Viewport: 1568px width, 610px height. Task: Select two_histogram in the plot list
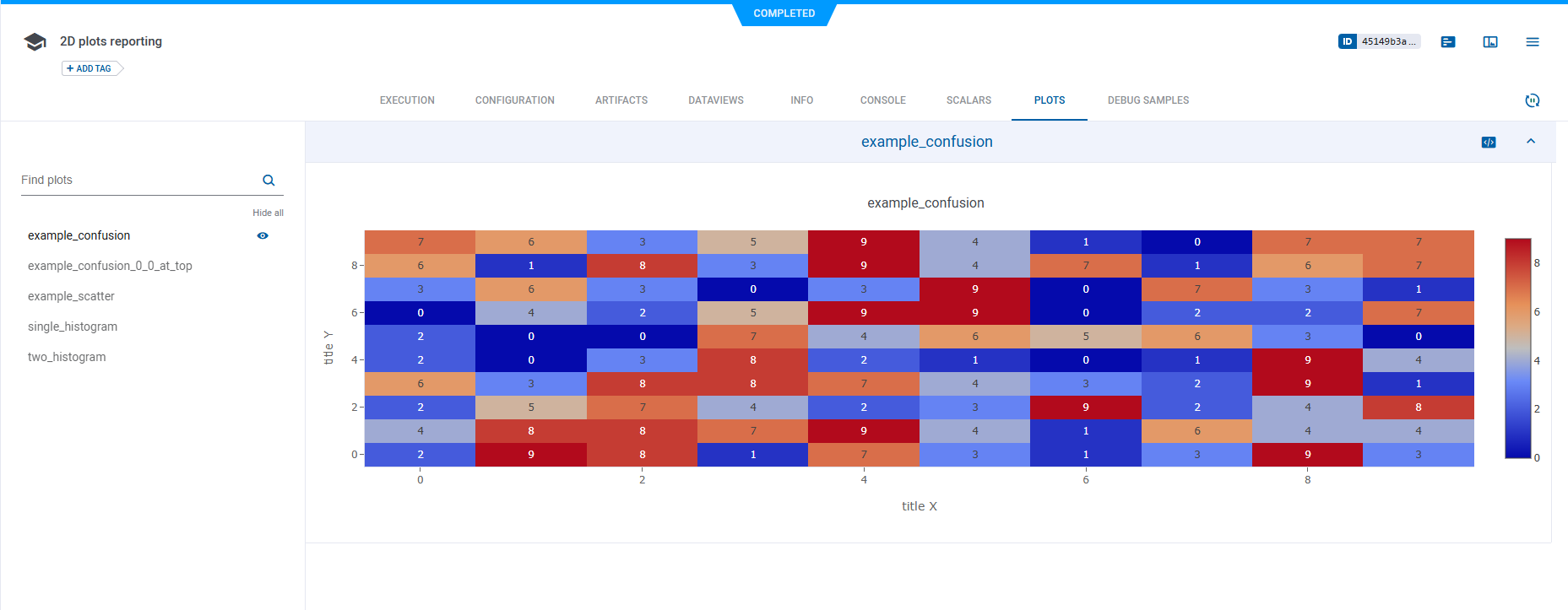(x=67, y=357)
